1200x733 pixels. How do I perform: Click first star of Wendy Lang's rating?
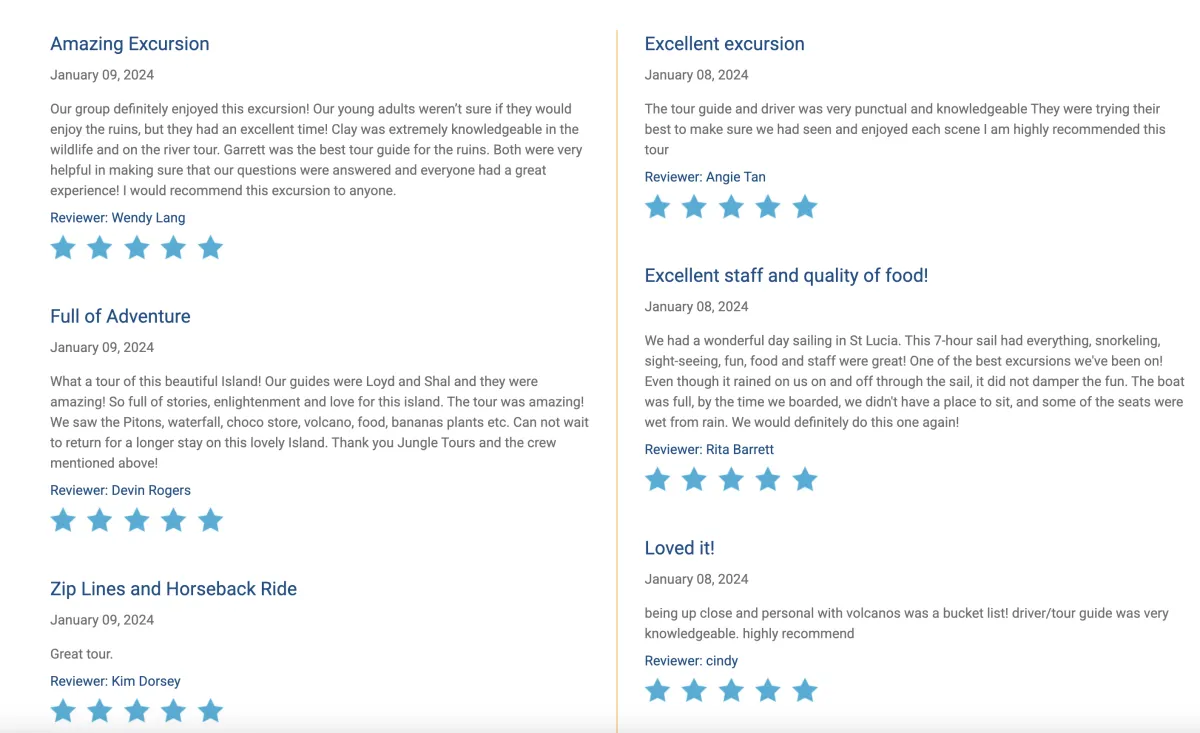pyautogui.click(x=63, y=248)
